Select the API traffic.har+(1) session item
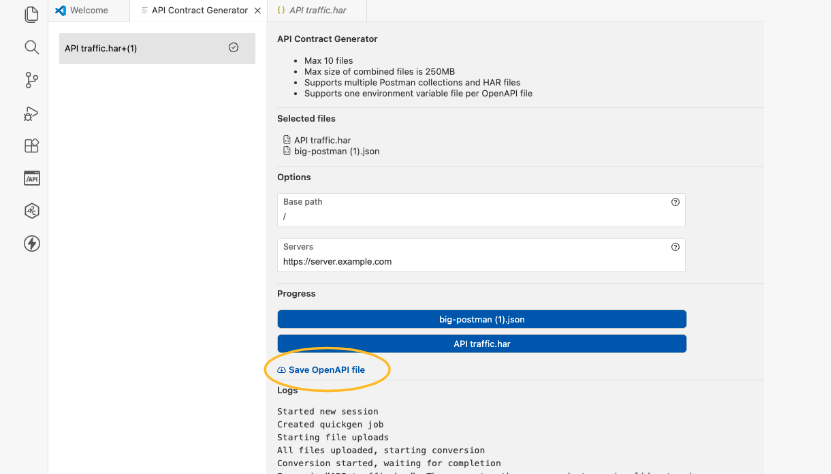 click(157, 48)
